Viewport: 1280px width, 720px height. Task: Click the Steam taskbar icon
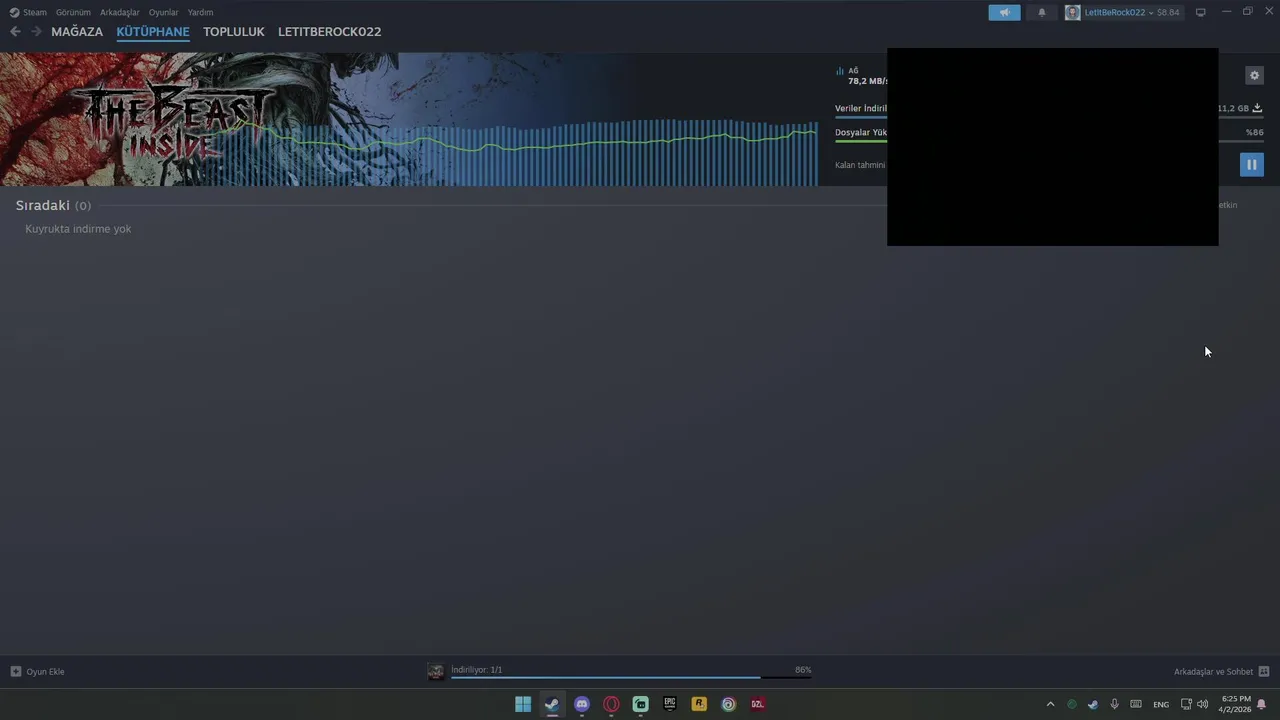[x=552, y=704]
